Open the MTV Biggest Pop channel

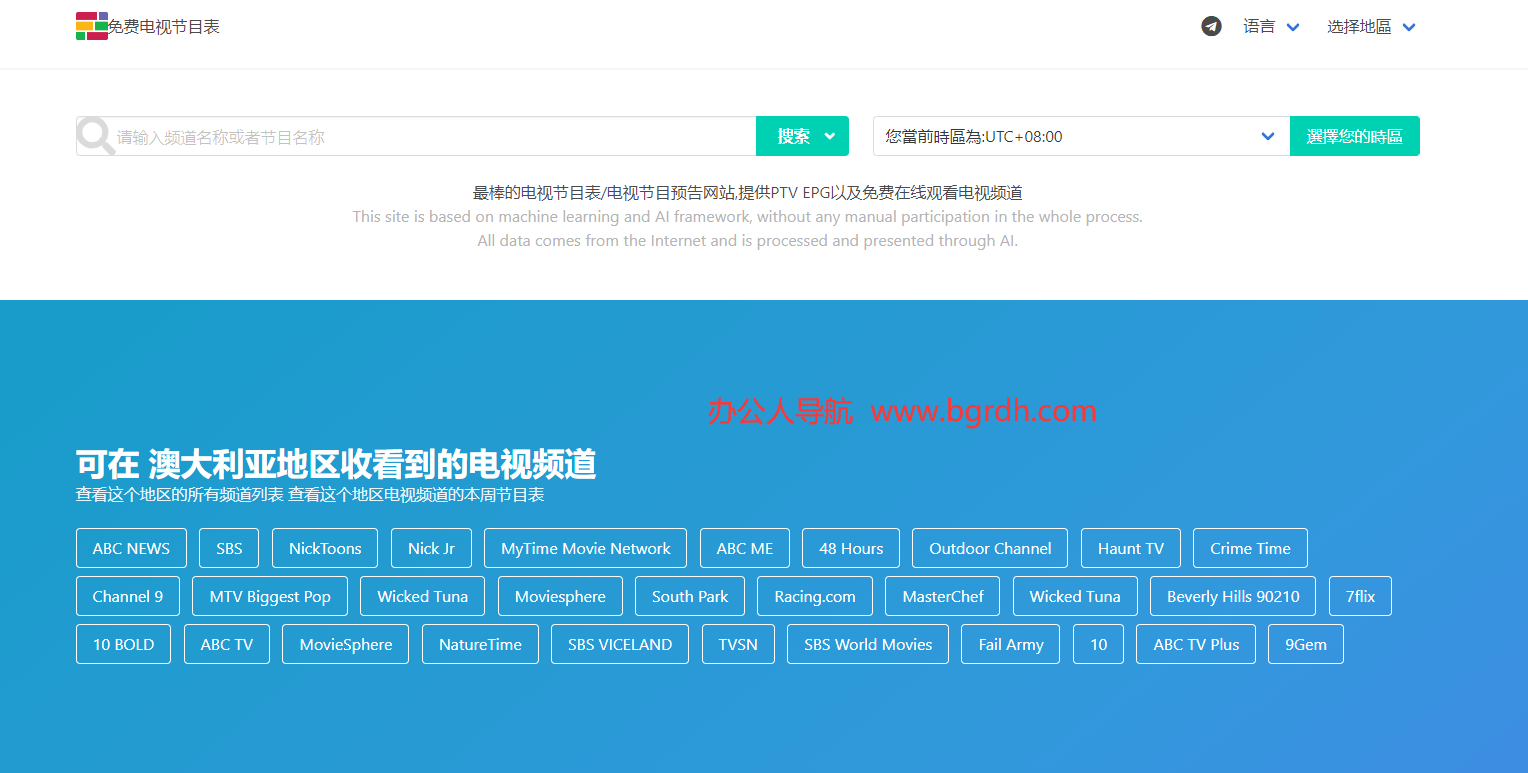(270, 596)
